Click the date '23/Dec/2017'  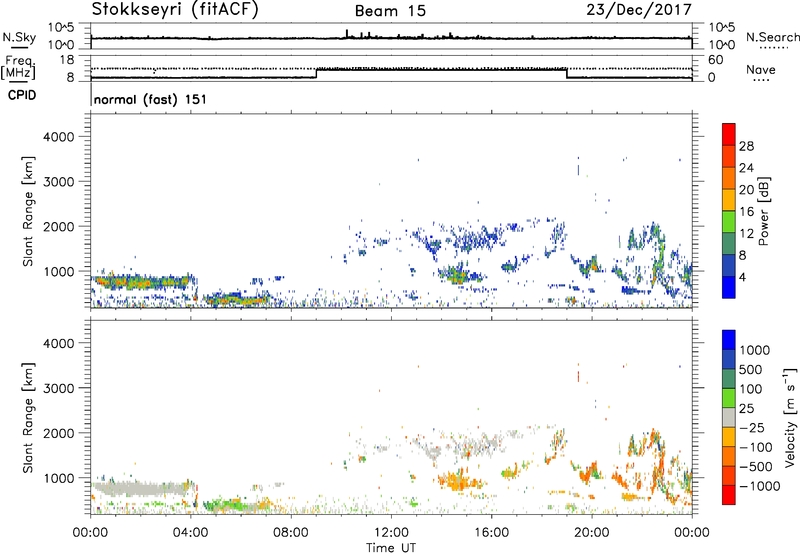click(x=639, y=10)
